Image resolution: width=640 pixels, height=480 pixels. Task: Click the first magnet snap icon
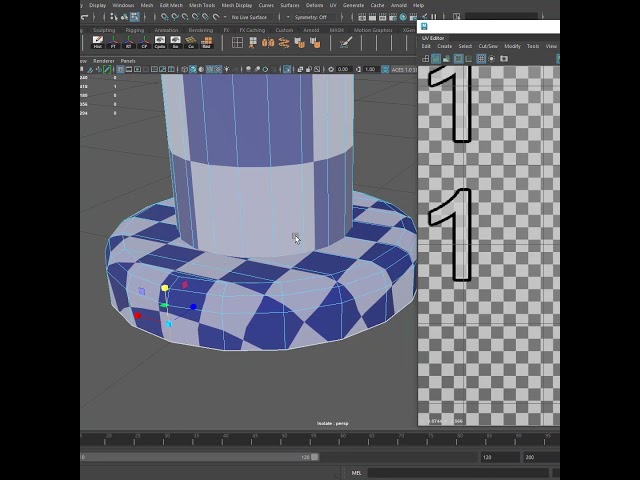click(164, 17)
